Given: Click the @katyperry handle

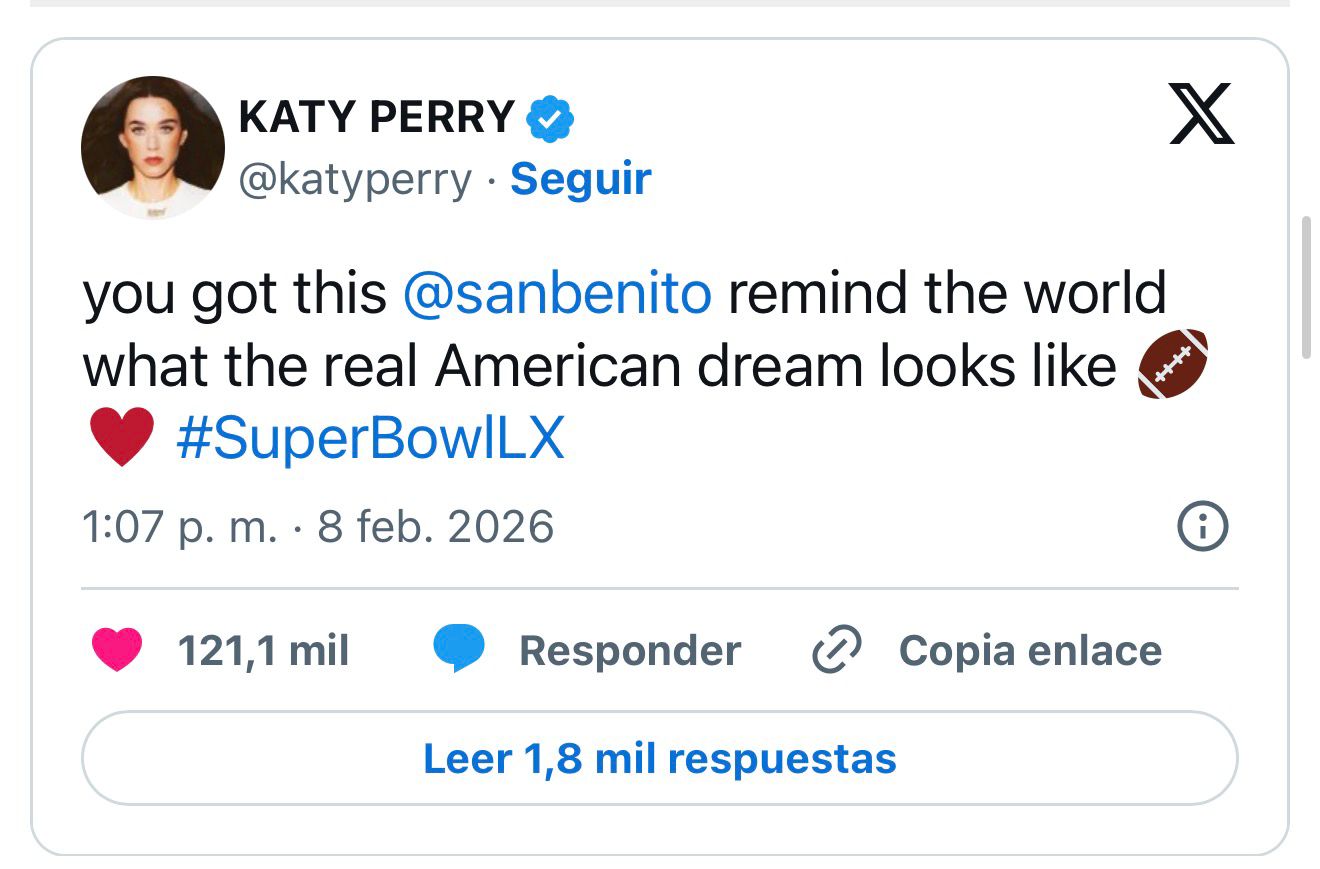Looking at the screenshot, I should [354, 179].
